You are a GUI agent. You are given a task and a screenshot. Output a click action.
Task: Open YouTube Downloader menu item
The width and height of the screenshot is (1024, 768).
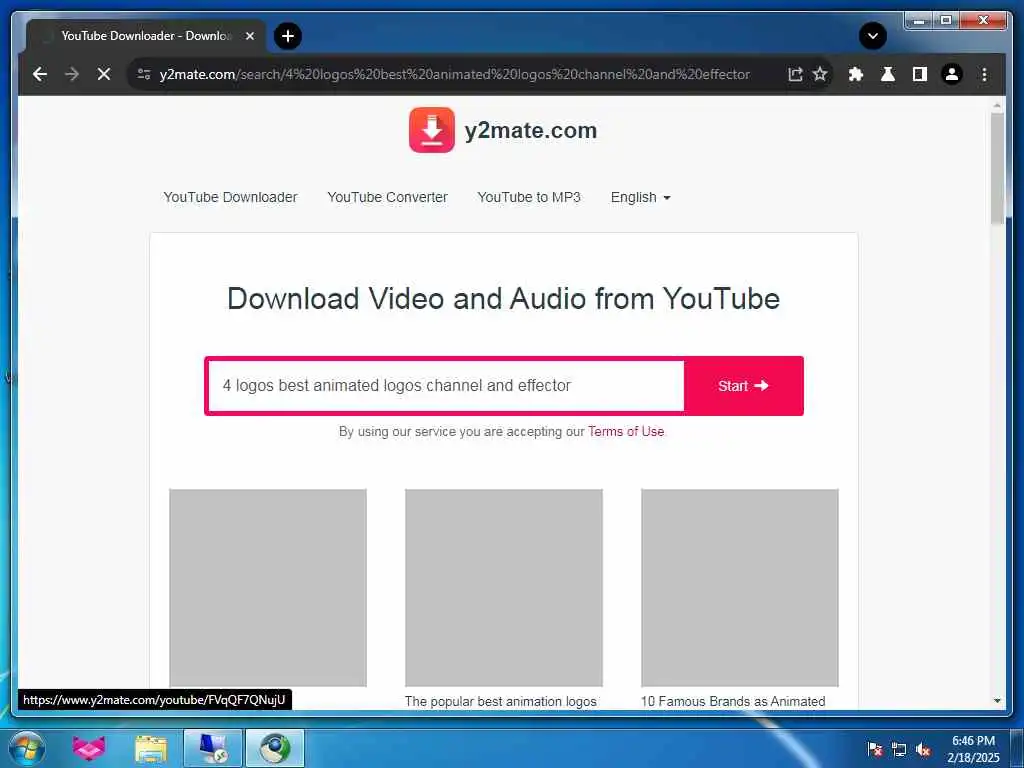tap(231, 197)
